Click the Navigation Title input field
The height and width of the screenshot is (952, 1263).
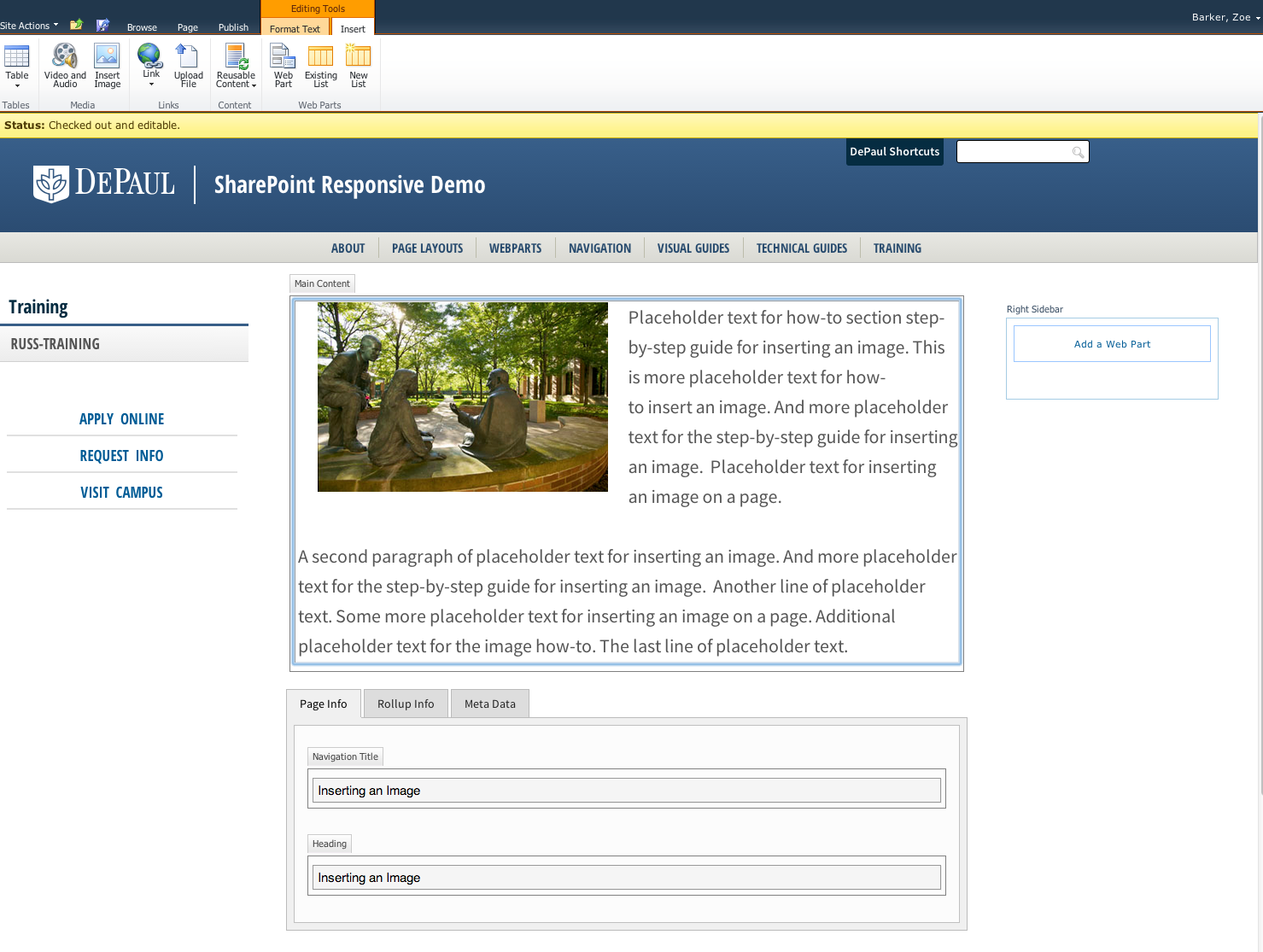click(x=627, y=791)
